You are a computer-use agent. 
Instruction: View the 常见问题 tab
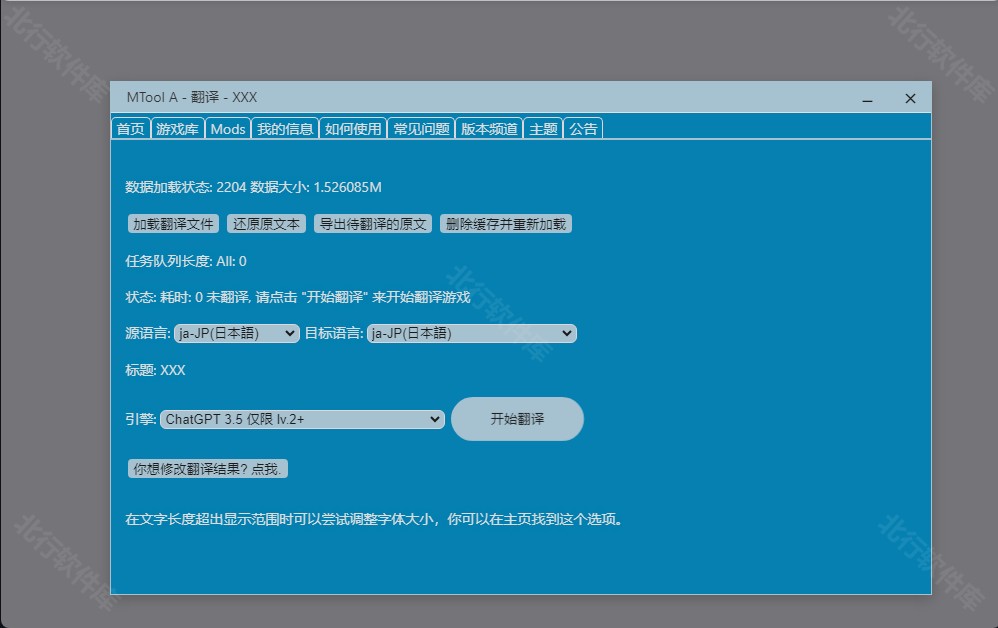click(421, 129)
